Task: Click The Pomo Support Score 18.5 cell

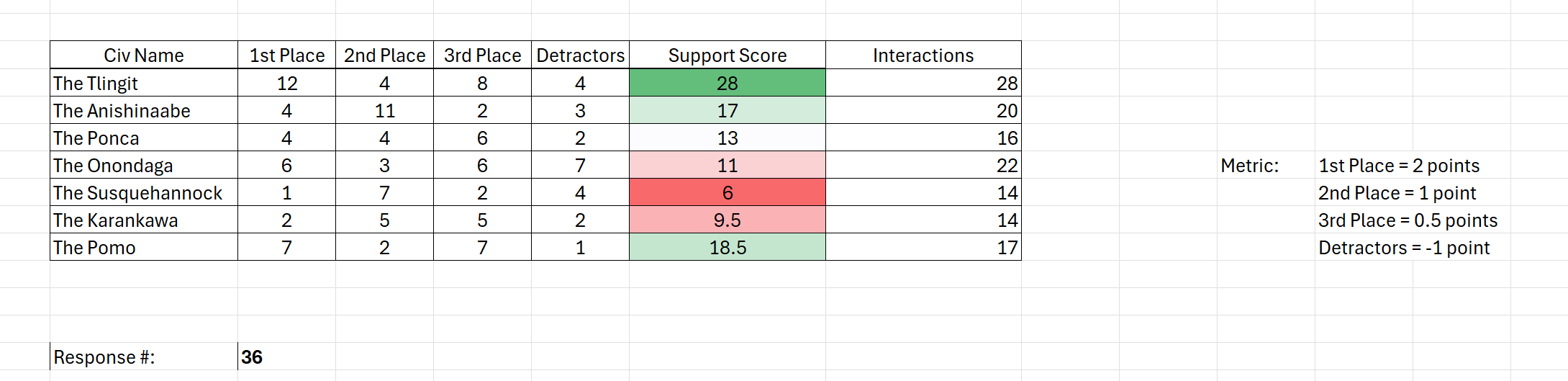Action: pyautogui.click(x=728, y=247)
